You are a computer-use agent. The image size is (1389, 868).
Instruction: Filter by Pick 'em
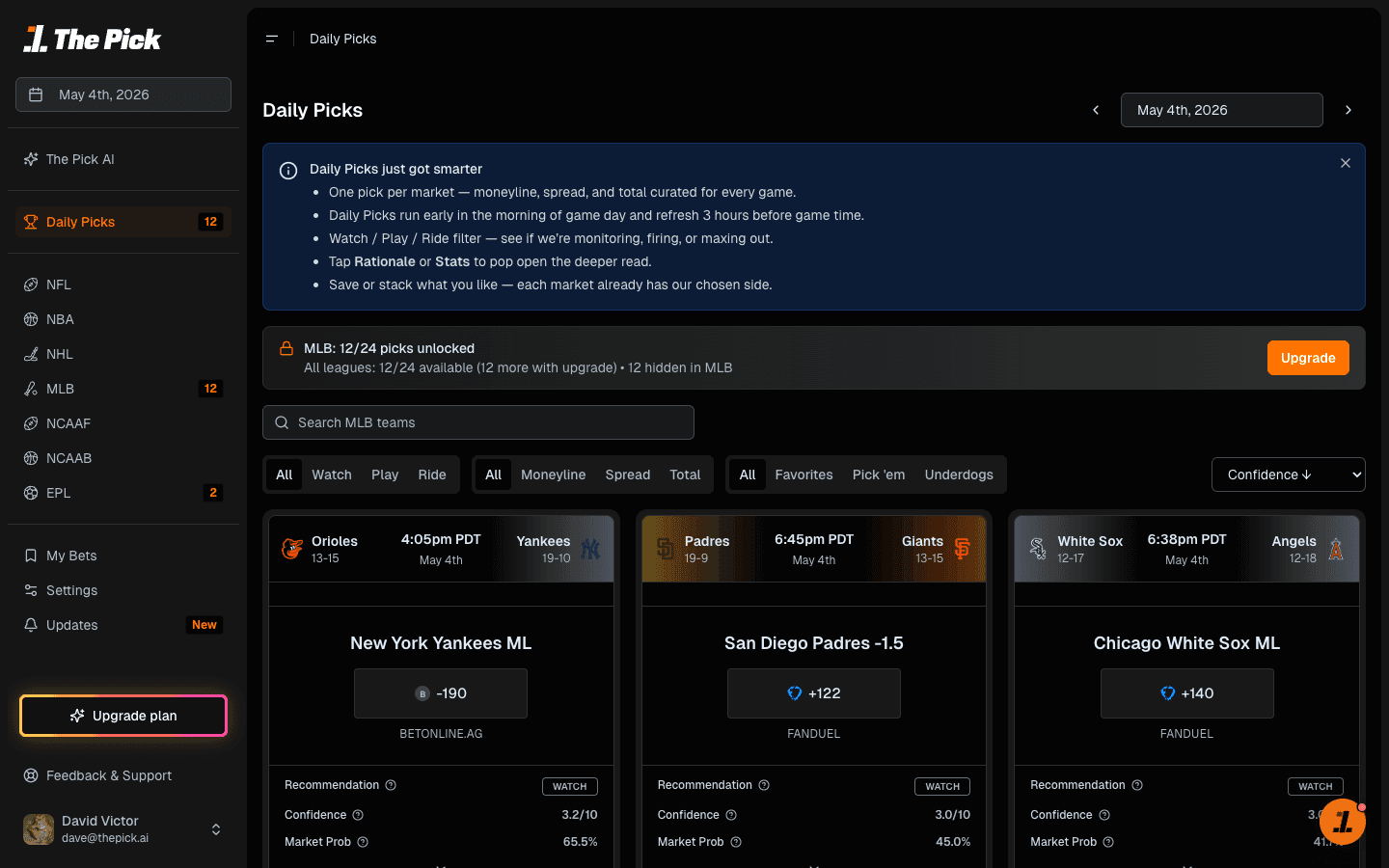click(x=879, y=475)
